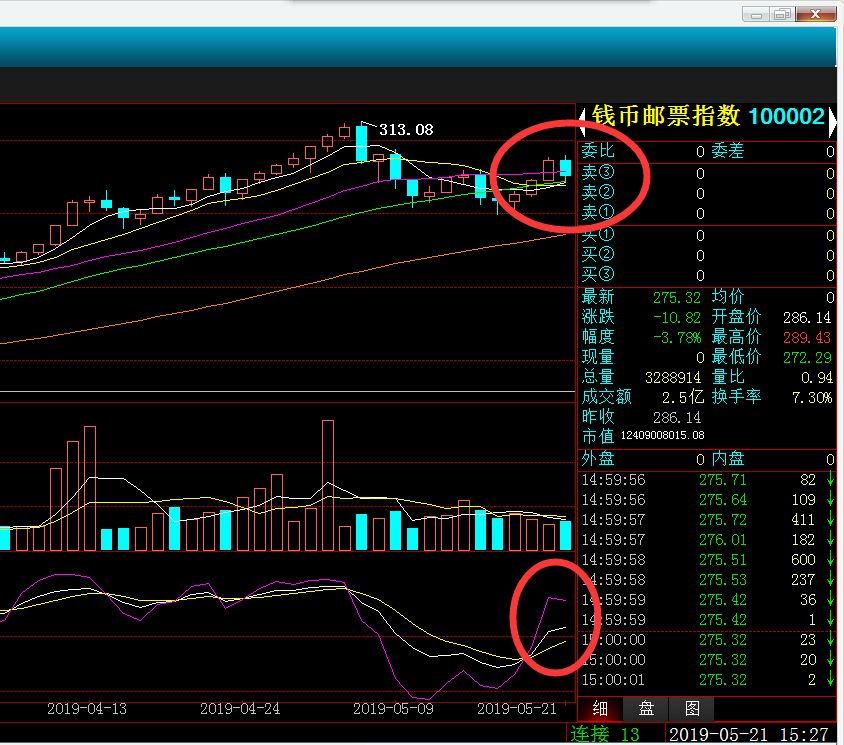The image size is (844, 745).
Task: Select the 2019-05-09 date axis label
Action: [393, 709]
